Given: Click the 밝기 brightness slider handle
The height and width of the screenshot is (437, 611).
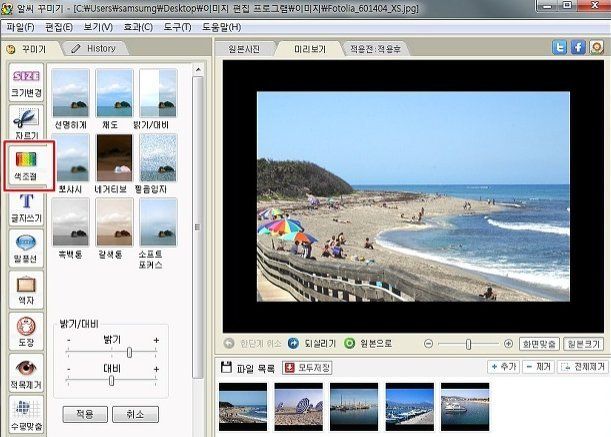Looking at the screenshot, I should pyautogui.click(x=129, y=352).
